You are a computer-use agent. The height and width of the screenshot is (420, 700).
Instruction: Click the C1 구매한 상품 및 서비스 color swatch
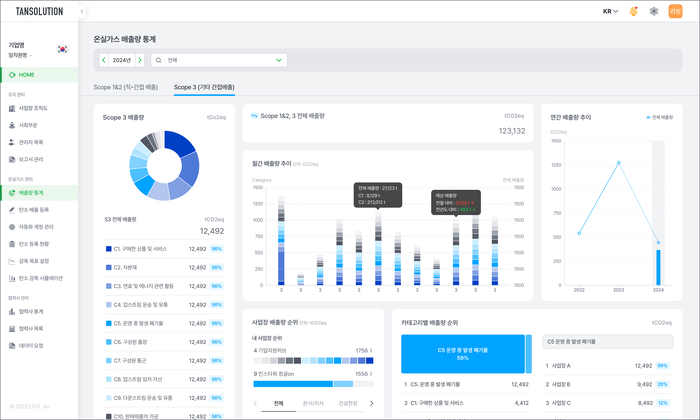tap(108, 249)
